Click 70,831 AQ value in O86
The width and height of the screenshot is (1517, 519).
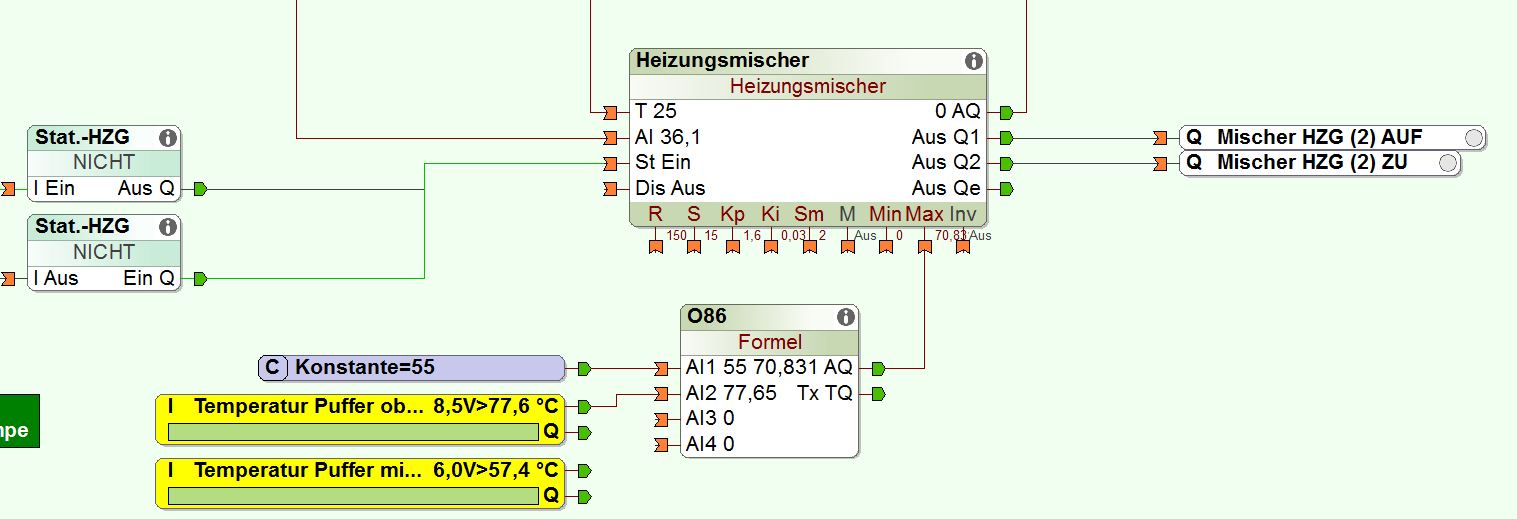coord(805,368)
